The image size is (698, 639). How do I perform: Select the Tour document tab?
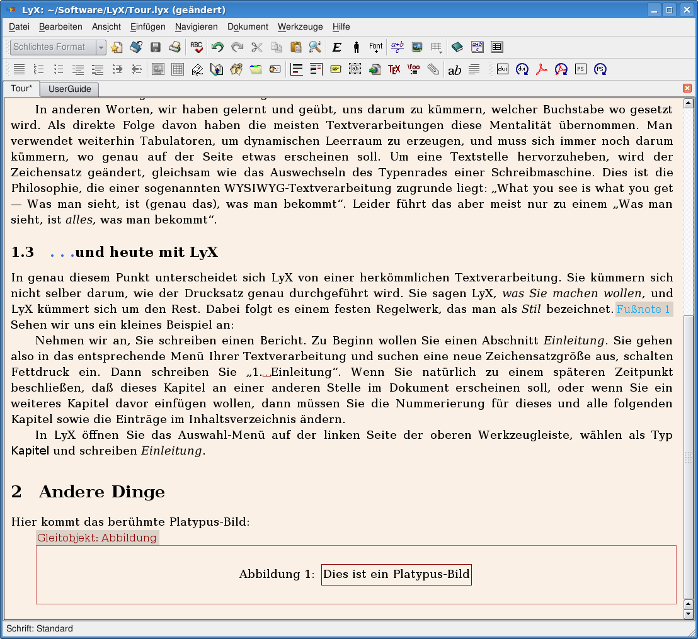21,88
